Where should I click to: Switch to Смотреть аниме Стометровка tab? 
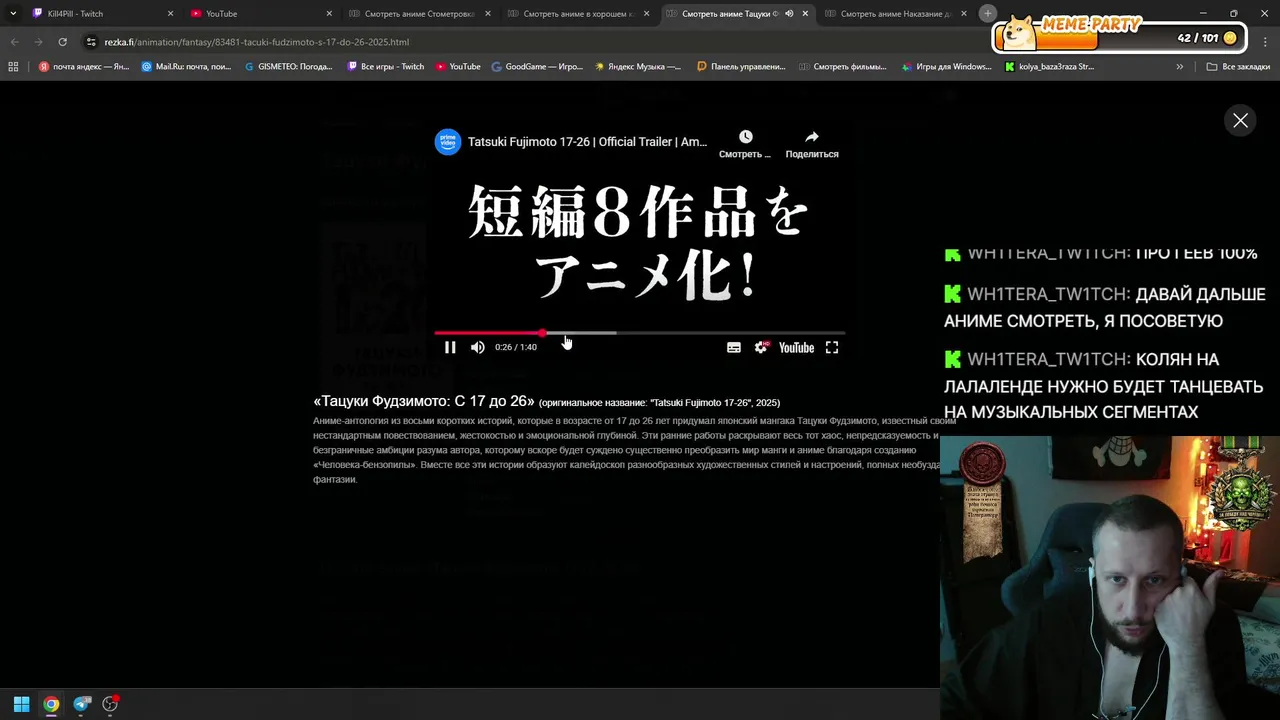418,14
